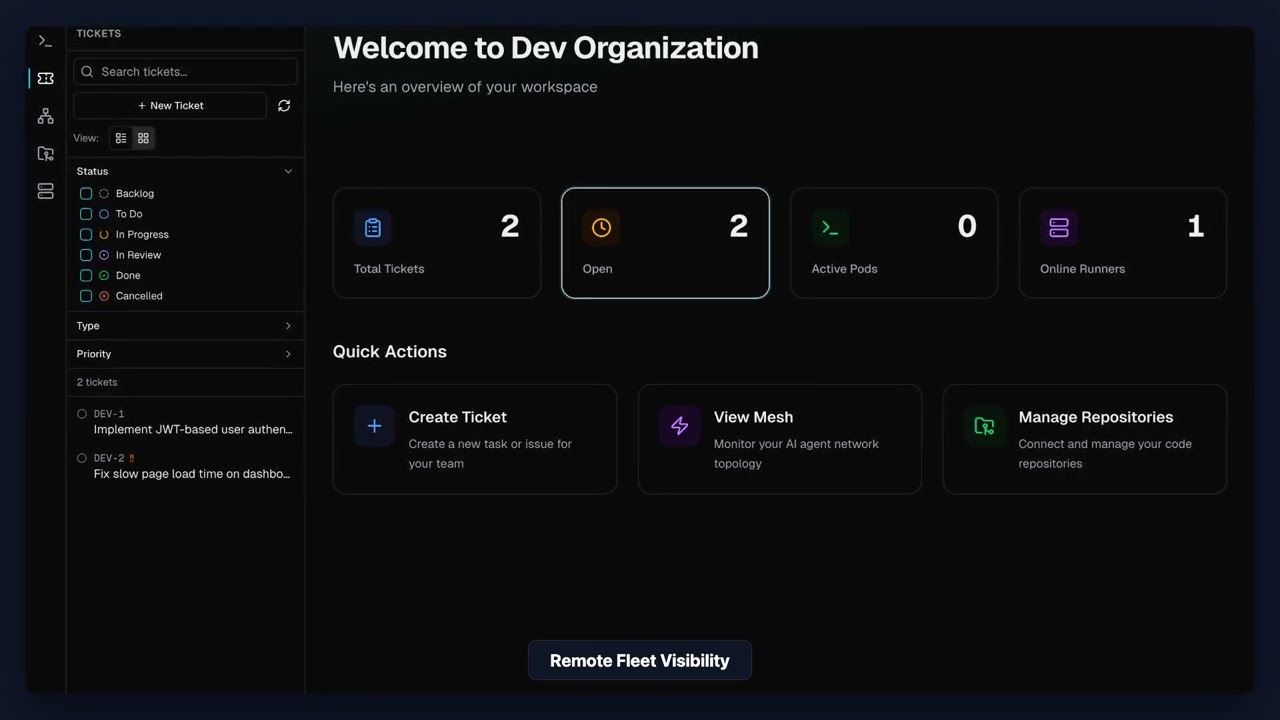Select the Tickets icon in the sidebar
The height and width of the screenshot is (720, 1280).
pos(45,78)
